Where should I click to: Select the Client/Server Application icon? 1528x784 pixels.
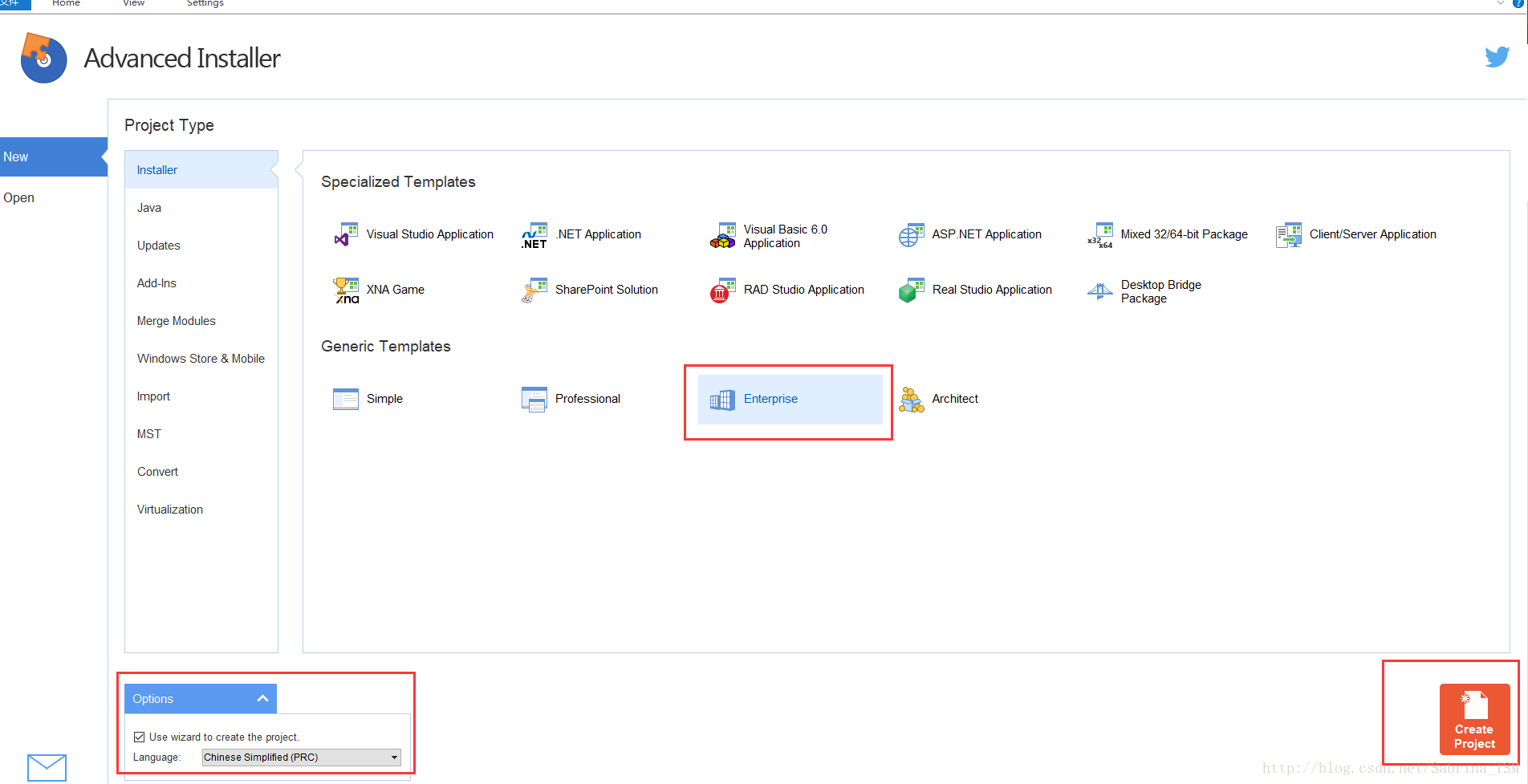(x=1288, y=235)
